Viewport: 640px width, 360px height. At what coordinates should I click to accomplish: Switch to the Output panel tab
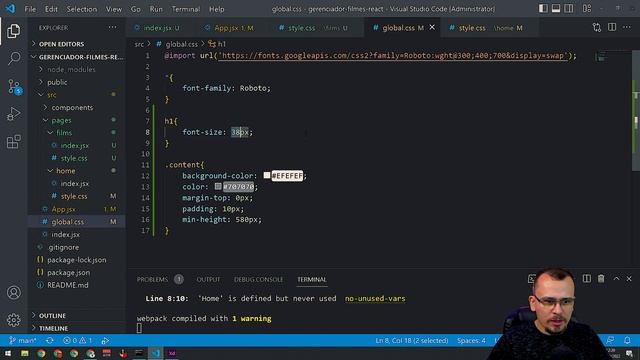coord(208,279)
